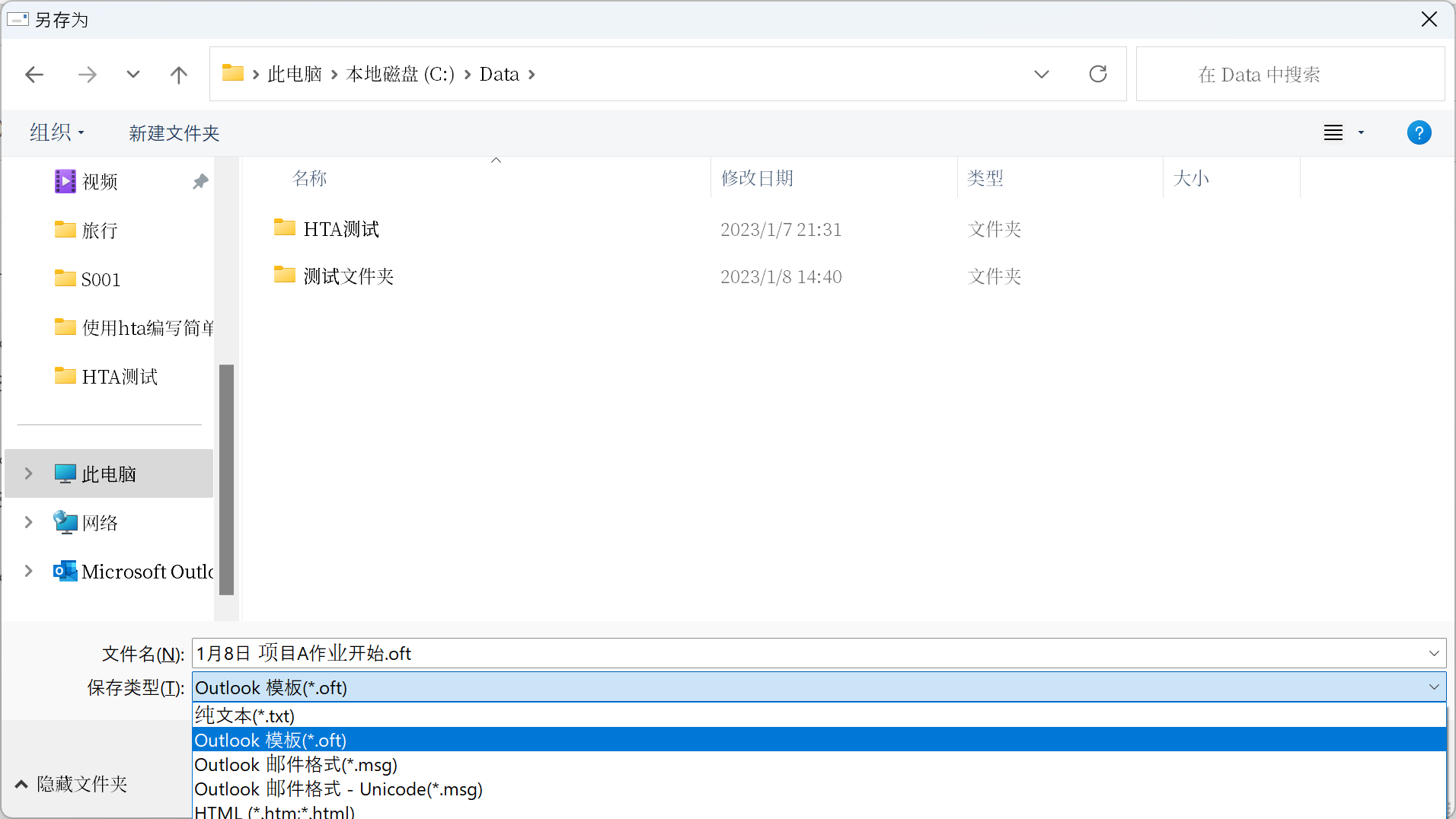Expand the 网络 tree node

29,522
